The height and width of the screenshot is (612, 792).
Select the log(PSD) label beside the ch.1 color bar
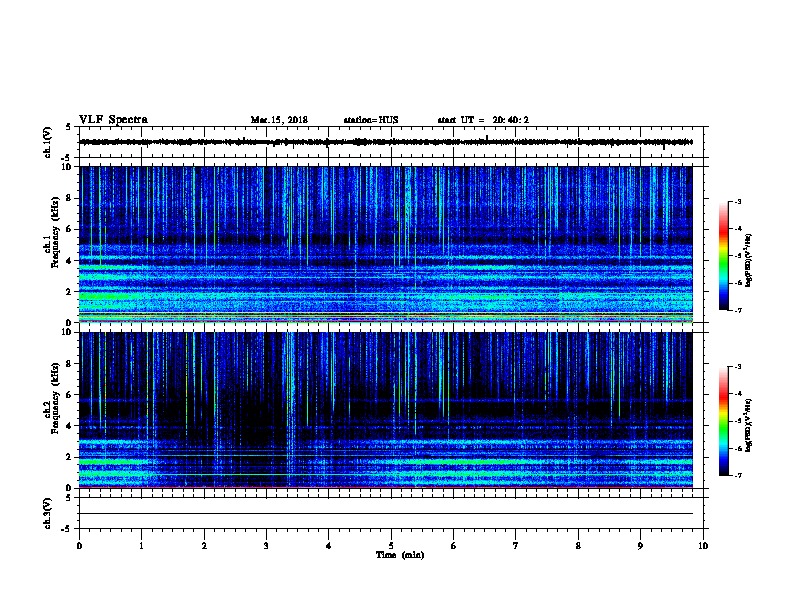point(748,260)
